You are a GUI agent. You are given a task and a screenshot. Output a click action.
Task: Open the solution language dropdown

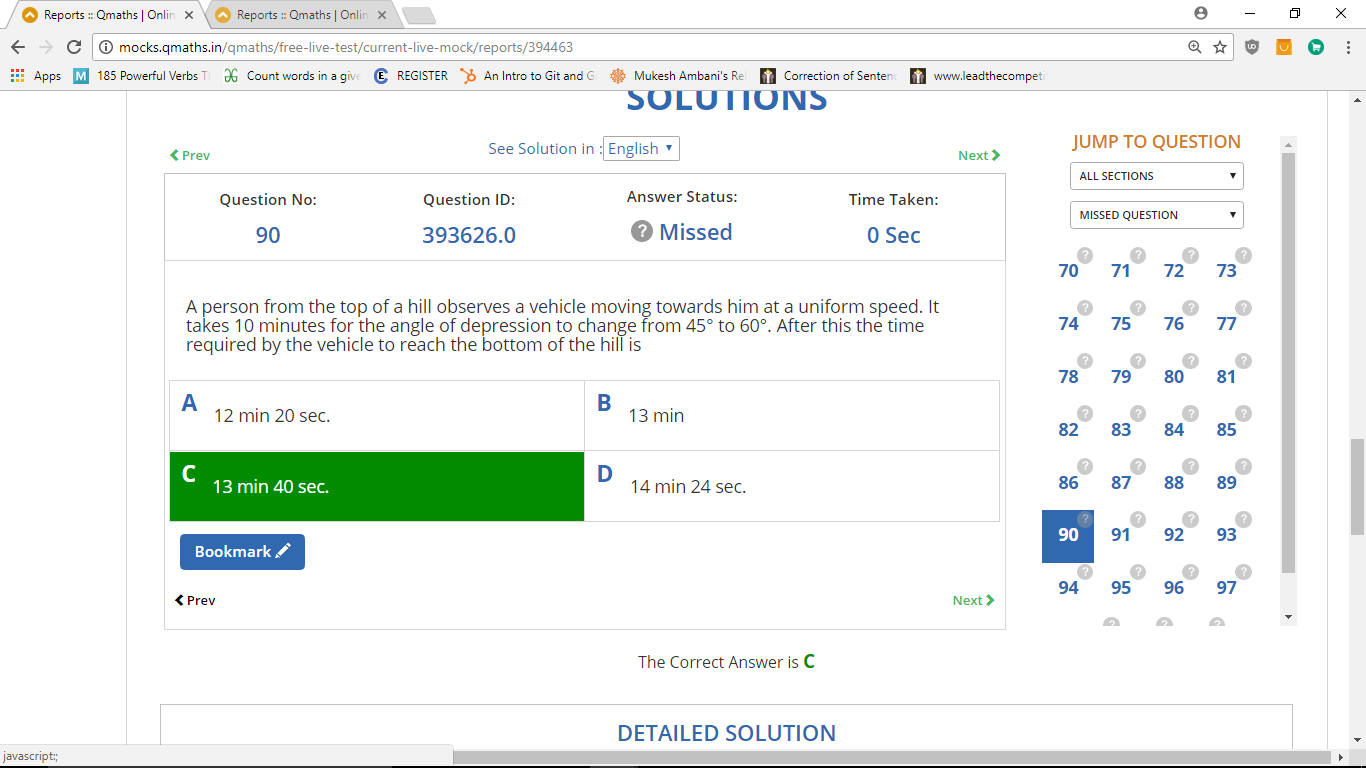tap(641, 149)
